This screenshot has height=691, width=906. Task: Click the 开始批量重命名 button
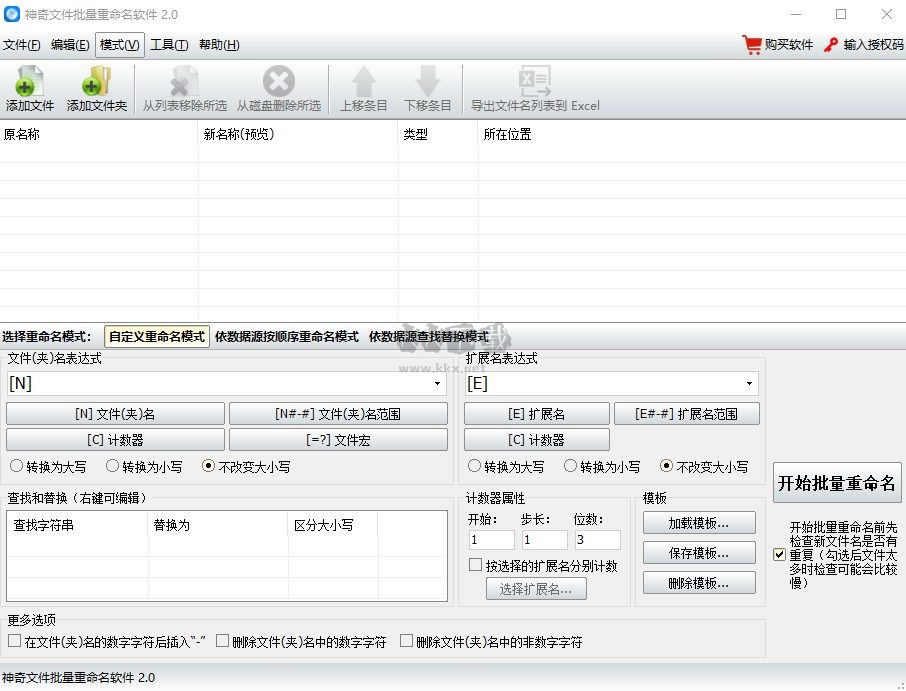coord(837,482)
